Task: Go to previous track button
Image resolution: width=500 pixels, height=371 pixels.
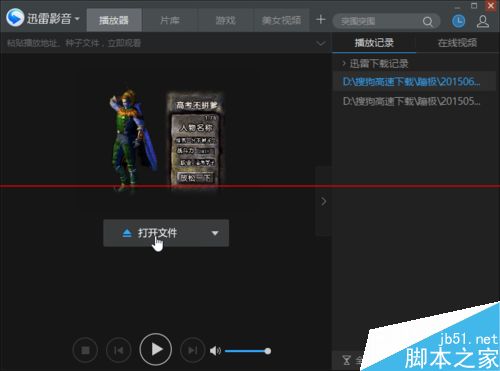Action: 119,350
